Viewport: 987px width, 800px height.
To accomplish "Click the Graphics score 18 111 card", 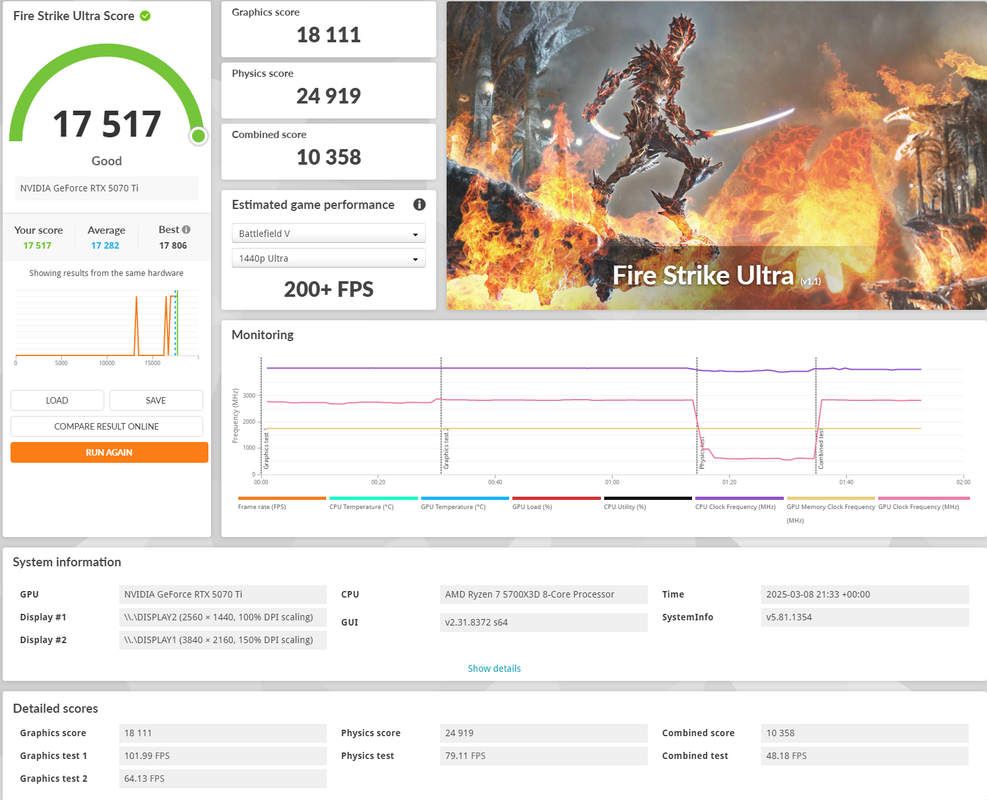I will (329, 29).
